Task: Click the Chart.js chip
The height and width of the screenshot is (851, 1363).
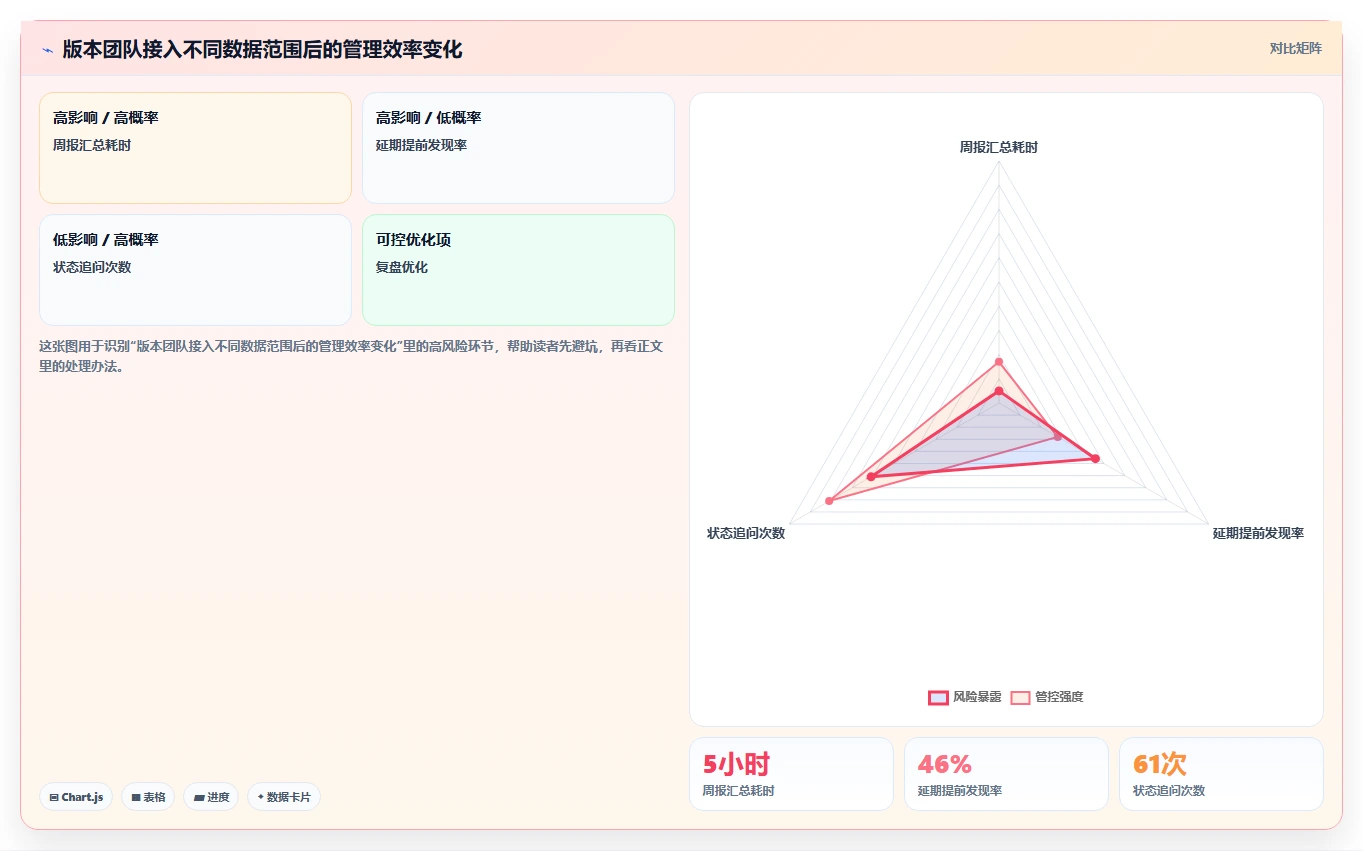Action: (x=76, y=797)
